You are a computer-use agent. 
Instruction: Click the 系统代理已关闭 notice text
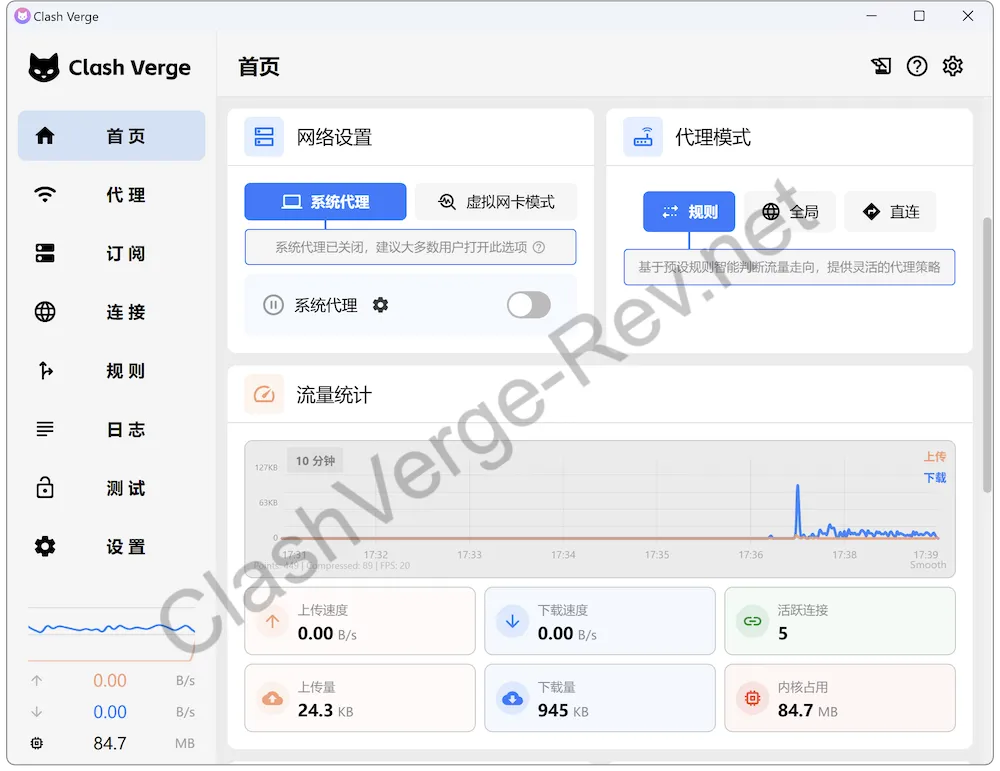[x=401, y=247]
